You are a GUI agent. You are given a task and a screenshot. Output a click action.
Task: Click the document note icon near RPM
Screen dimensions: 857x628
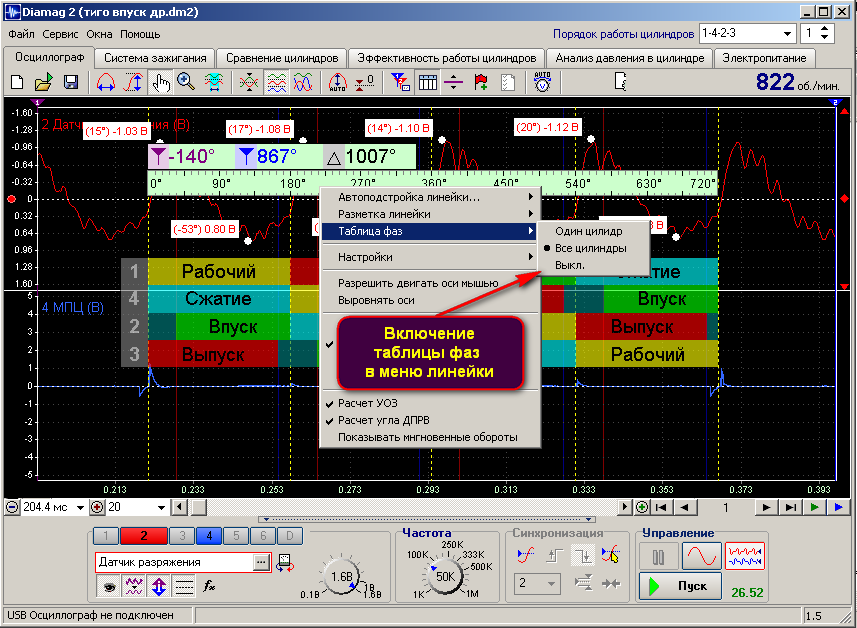click(x=620, y=83)
